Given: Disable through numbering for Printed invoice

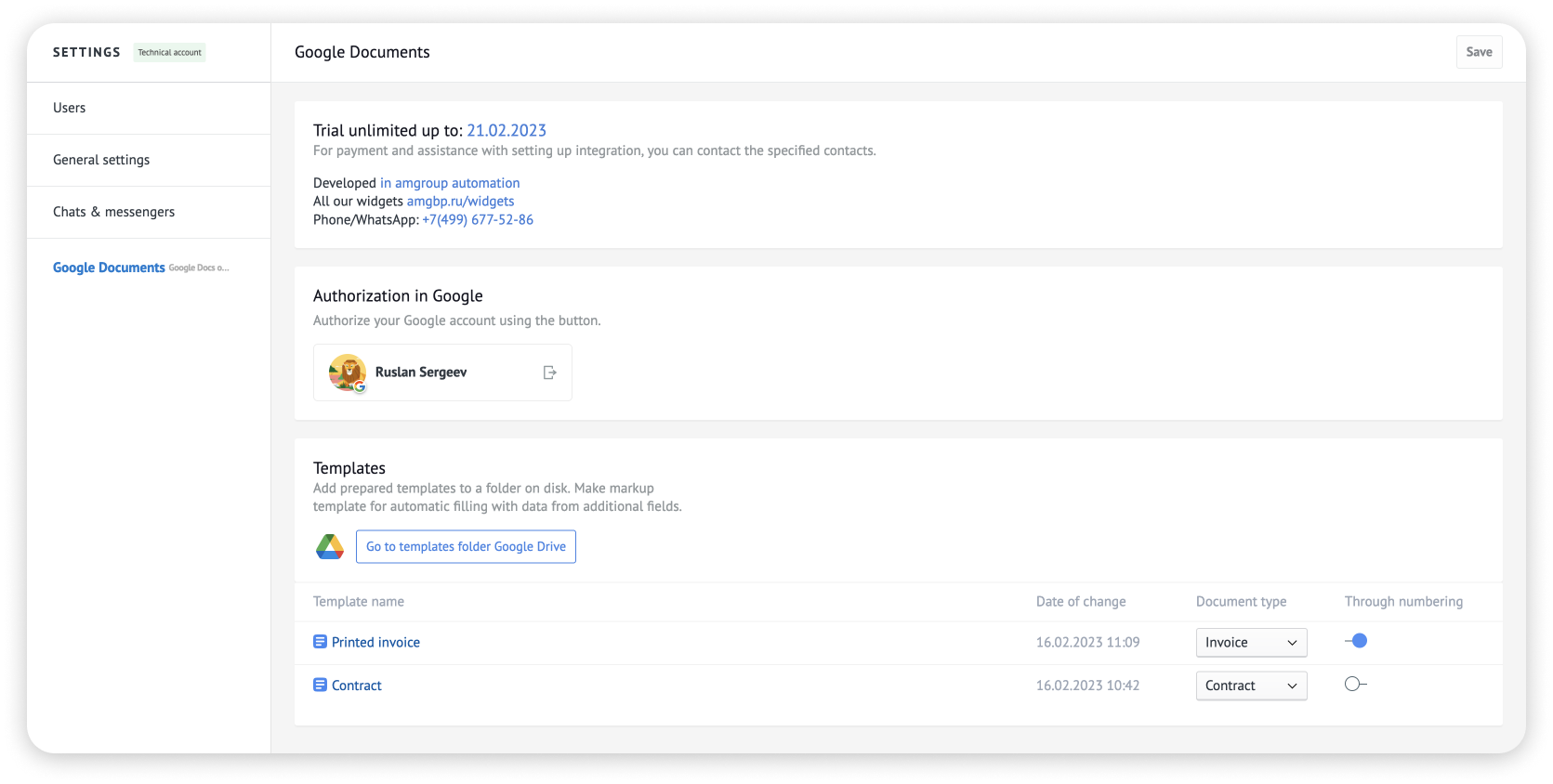Looking at the screenshot, I should 1356,641.
